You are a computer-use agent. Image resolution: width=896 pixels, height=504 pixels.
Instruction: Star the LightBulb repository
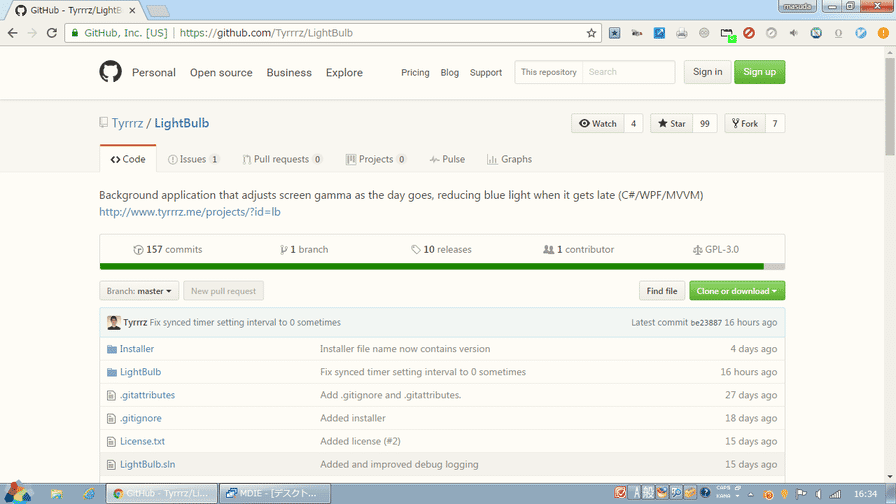[671, 123]
